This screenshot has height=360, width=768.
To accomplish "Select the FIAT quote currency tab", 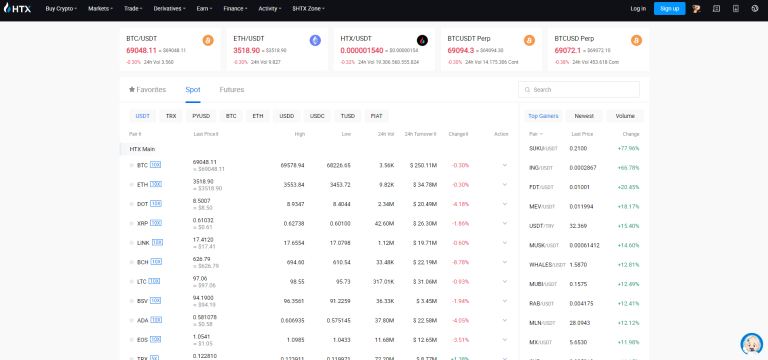I will pos(377,116).
